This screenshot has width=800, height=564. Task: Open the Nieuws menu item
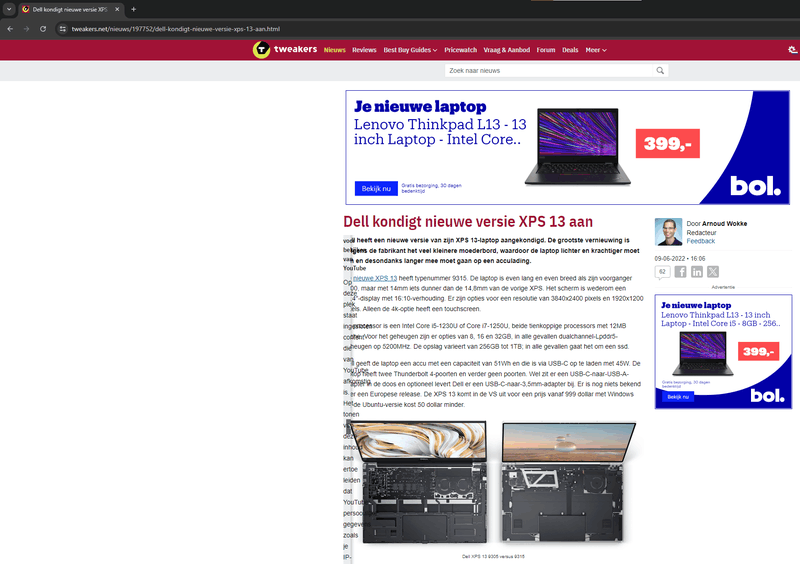(x=335, y=50)
